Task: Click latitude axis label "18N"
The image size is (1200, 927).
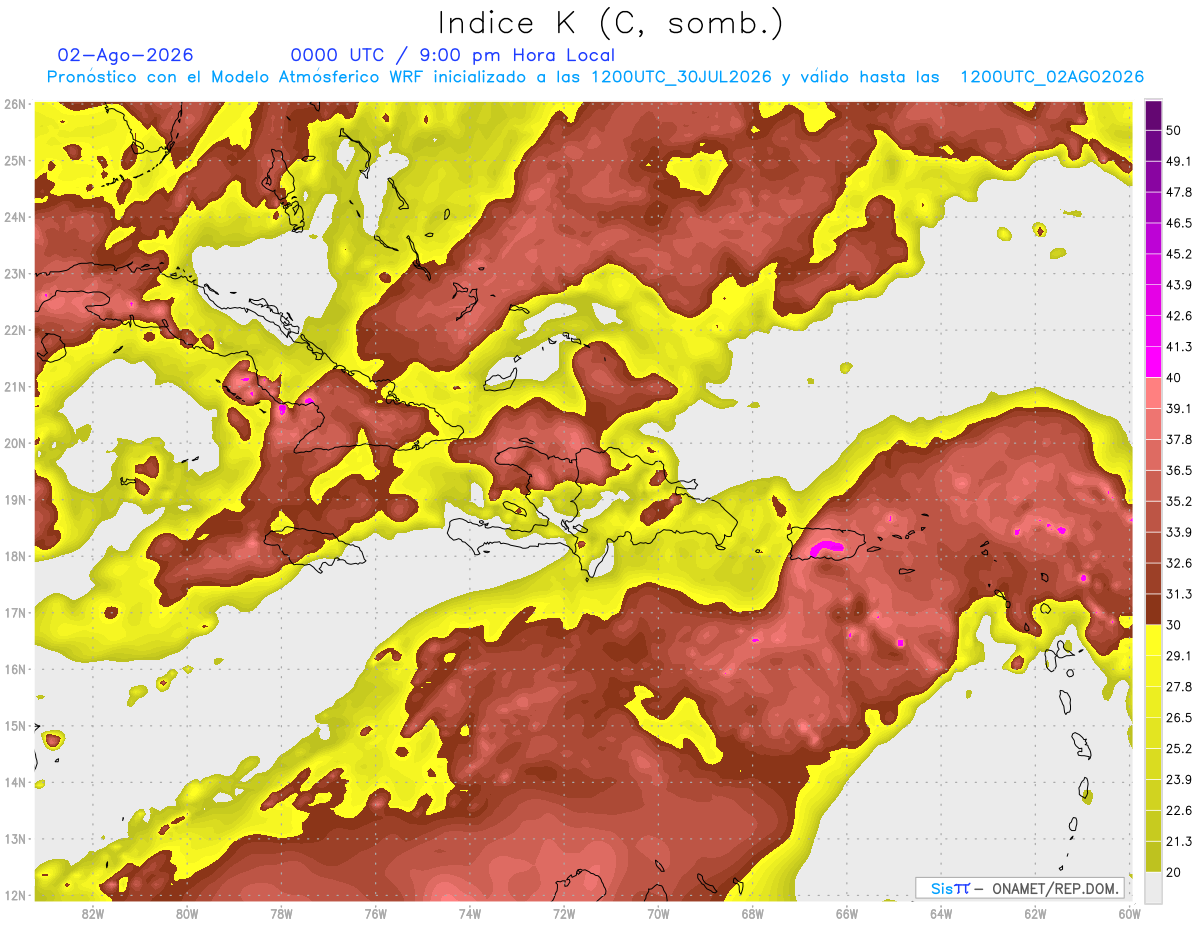Action: (15, 556)
